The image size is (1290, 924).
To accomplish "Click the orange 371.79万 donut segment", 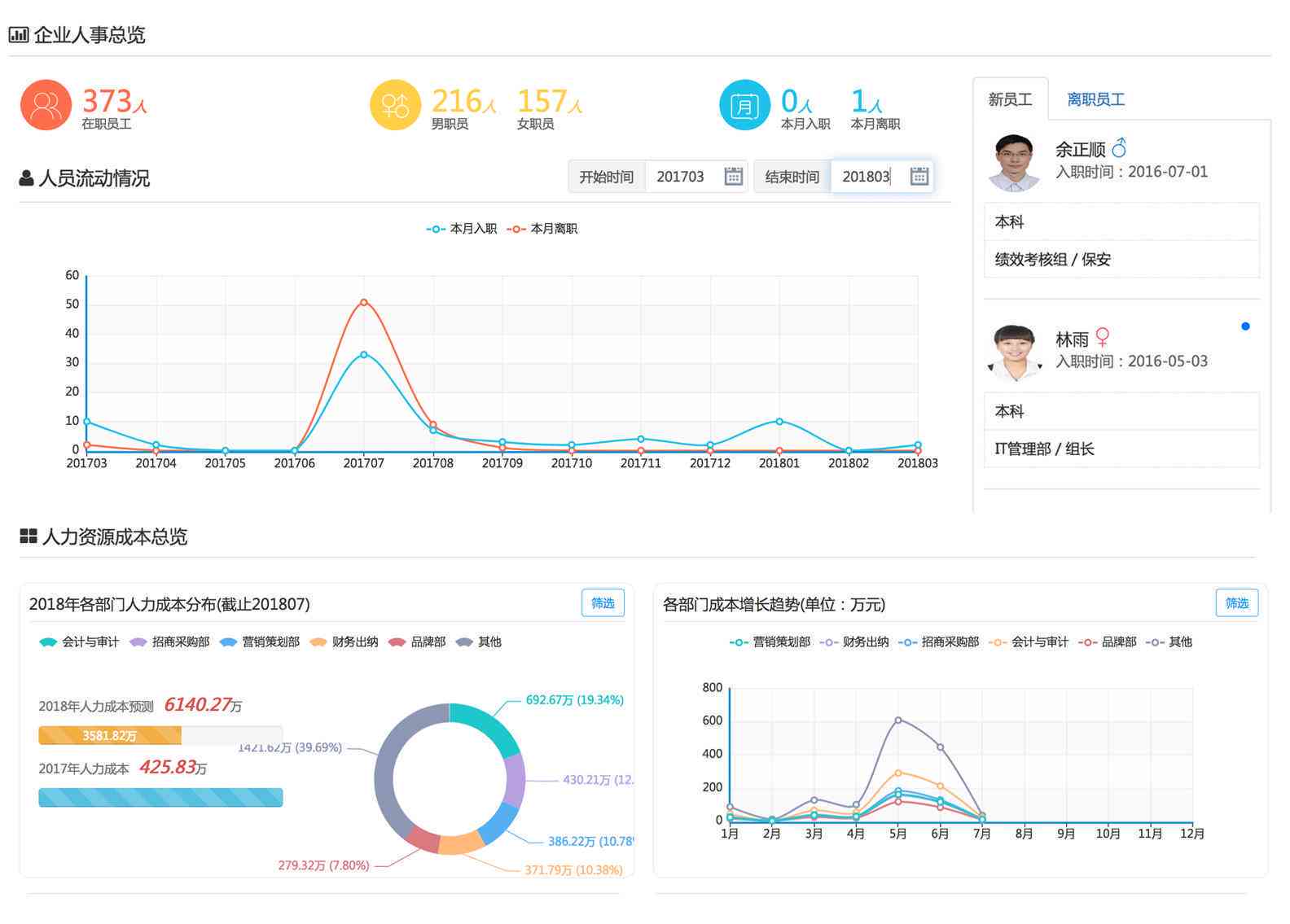I will [461, 843].
